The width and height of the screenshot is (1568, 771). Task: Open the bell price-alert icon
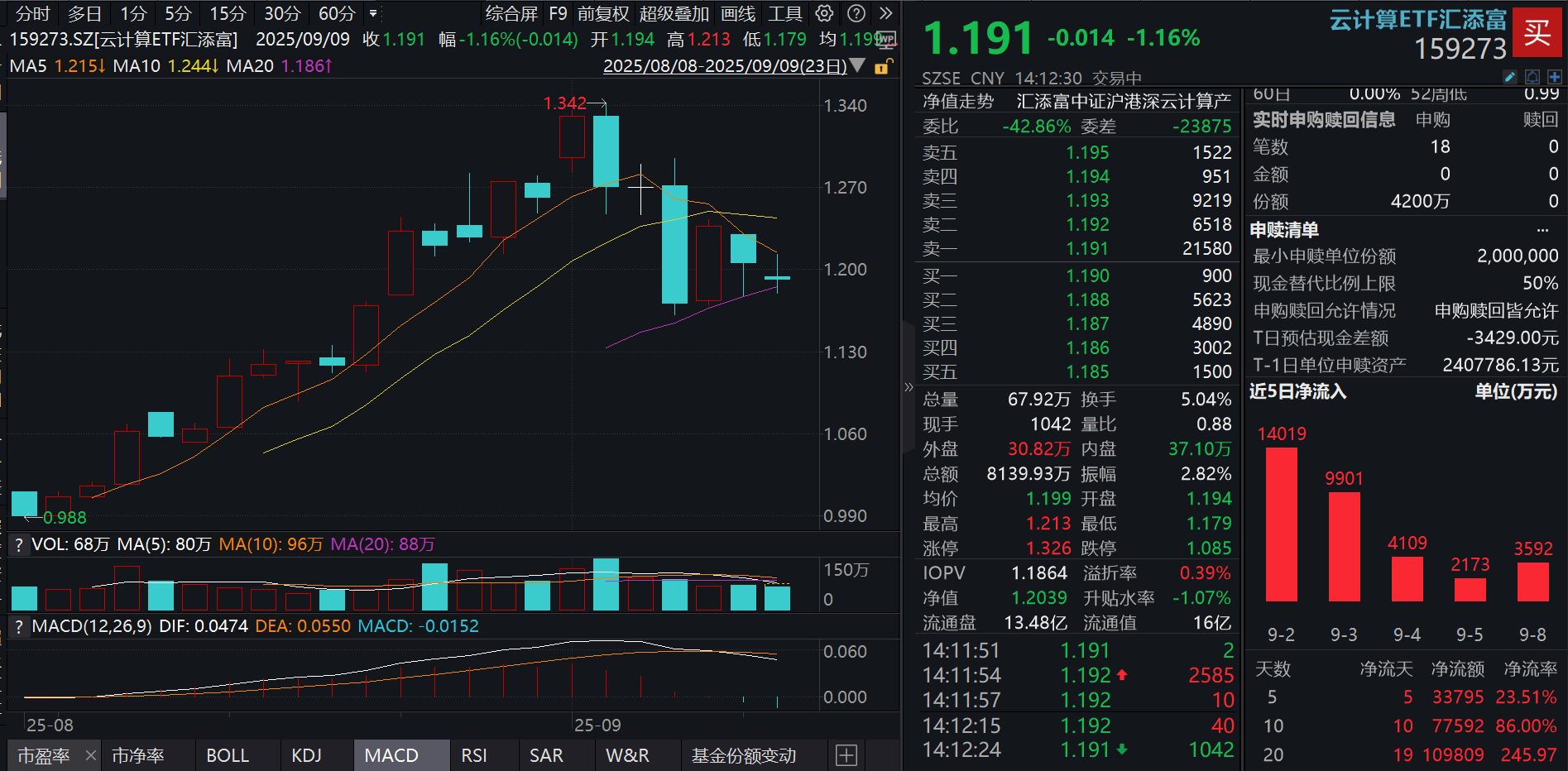(x=1532, y=77)
